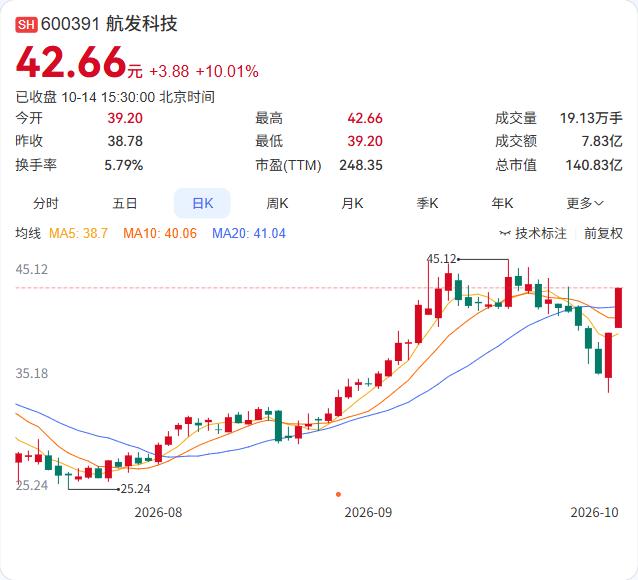Click the 均线 moving average label
The width and height of the screenshot is (638, 580).
(28, 233)
